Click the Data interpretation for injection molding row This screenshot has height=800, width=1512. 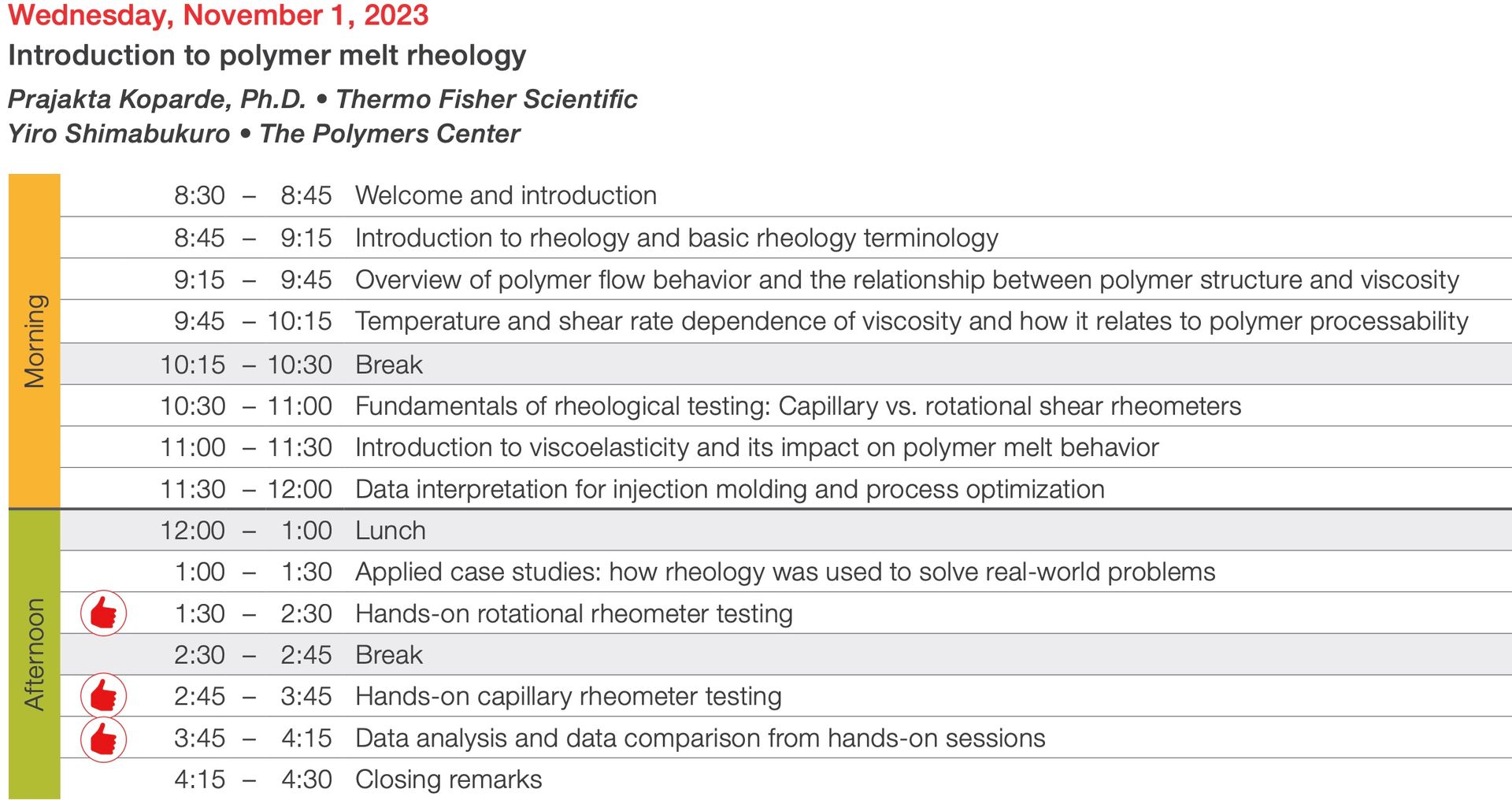(786, 489)
